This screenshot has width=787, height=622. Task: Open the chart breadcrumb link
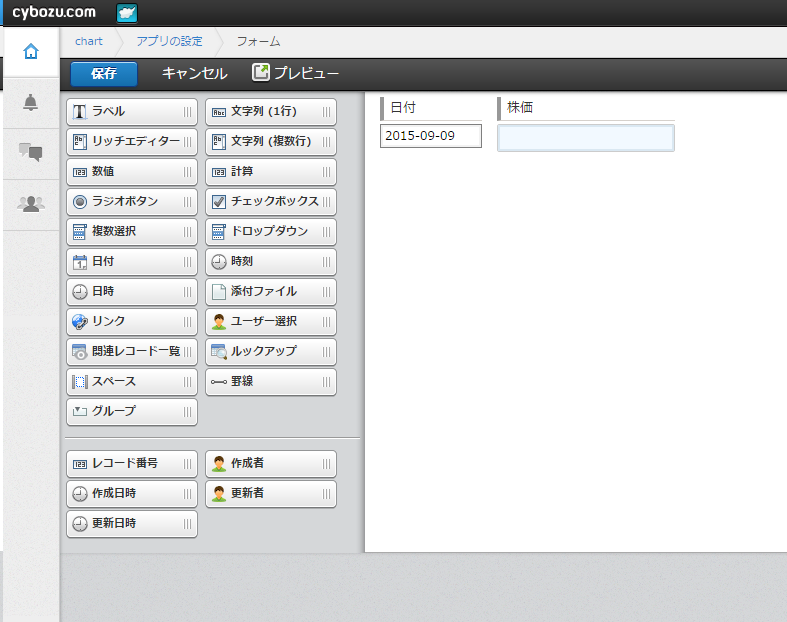coord(89,41)
